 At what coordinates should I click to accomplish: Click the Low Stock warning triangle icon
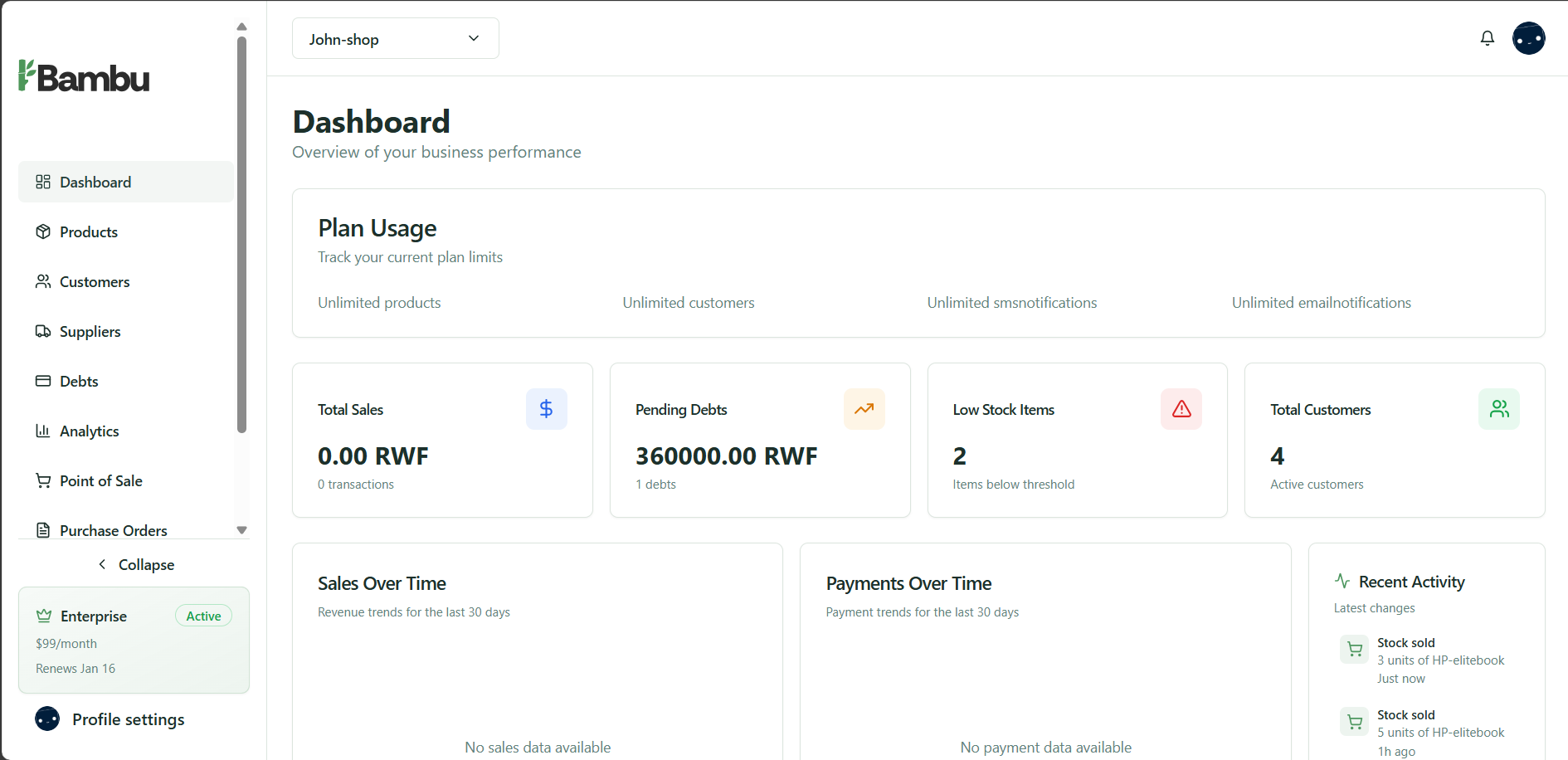click(x=1181, y=409)
